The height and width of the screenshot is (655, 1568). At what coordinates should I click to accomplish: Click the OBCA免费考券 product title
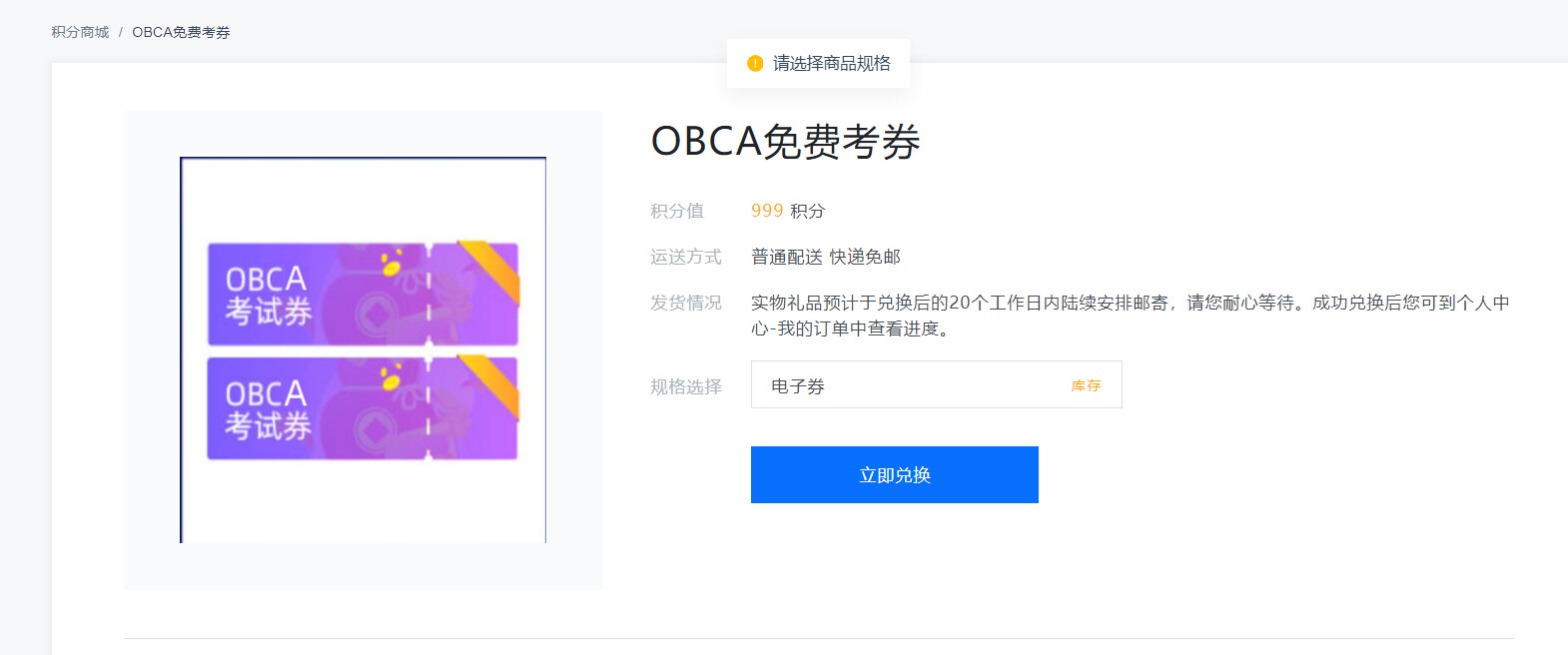(785, 141)
